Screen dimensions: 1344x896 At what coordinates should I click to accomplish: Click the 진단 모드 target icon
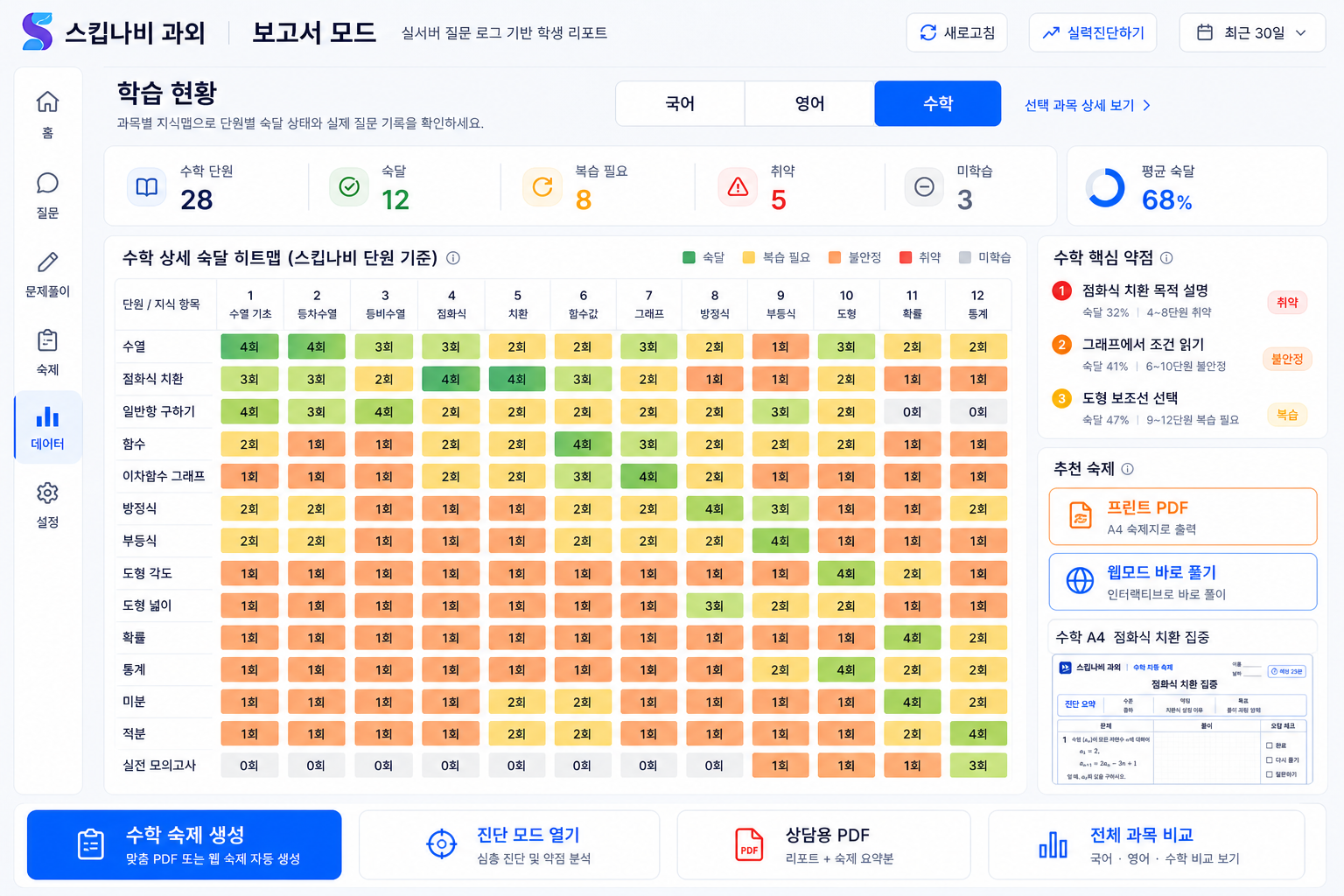441,844
